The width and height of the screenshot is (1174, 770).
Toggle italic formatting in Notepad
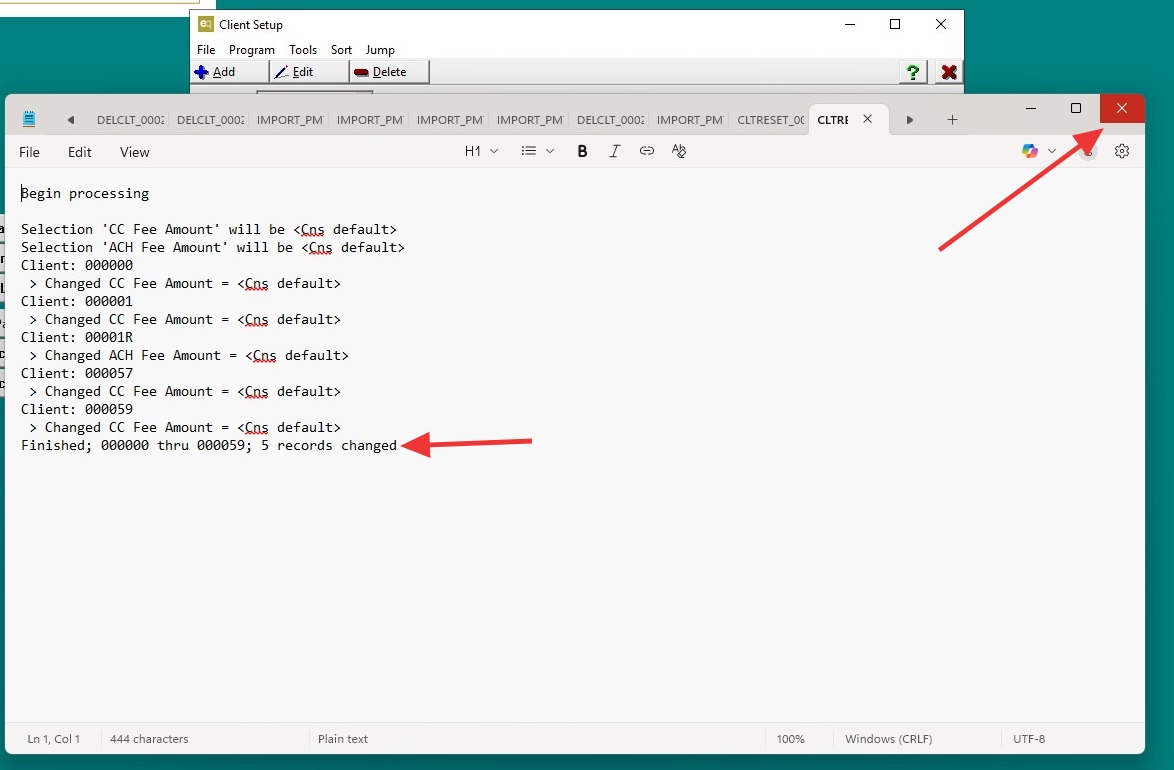tap(614, 151)
